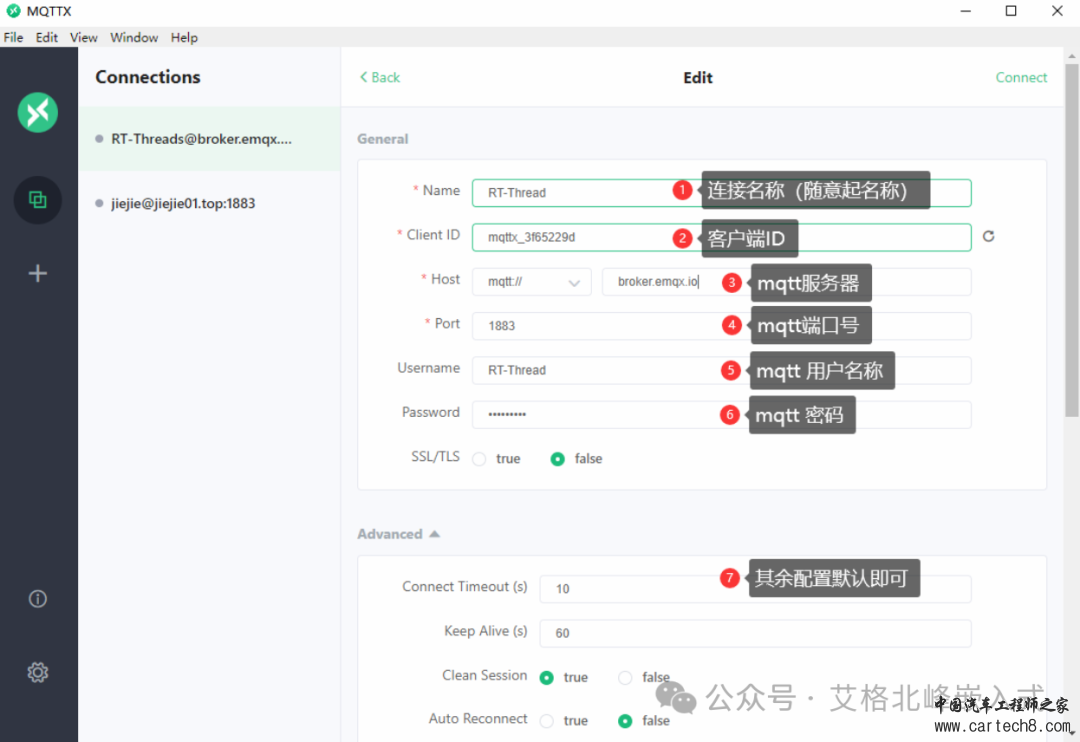Click the Name input field
Image resolution: width=1080 pixels, height=742 pixels.
click(721, 193)
